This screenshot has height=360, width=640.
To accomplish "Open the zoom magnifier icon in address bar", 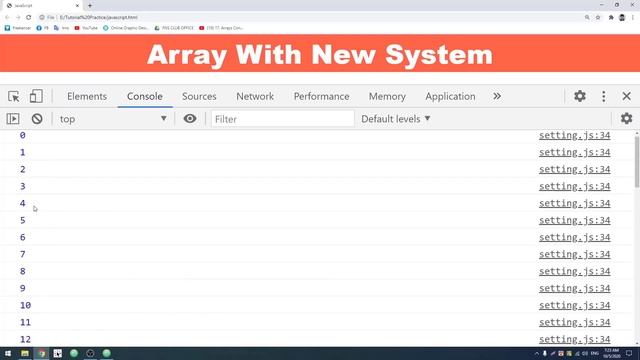I will click(587, 17).
